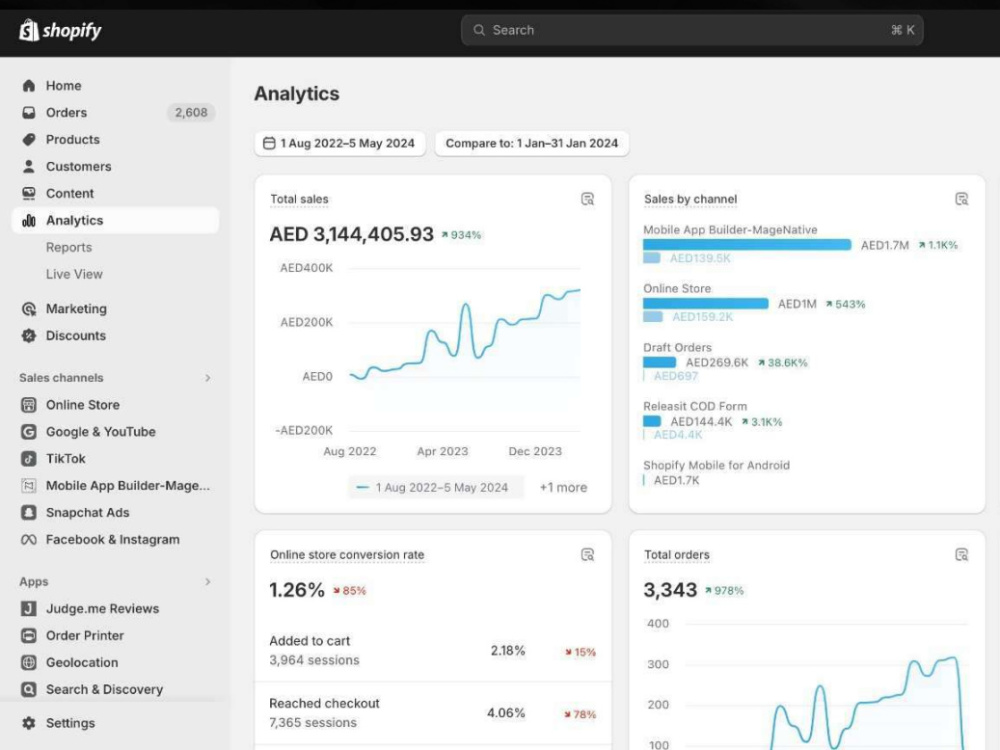This screenshot has width=1000, height=750.
Task: Click the Shopify logo
Action: point(61,30)
